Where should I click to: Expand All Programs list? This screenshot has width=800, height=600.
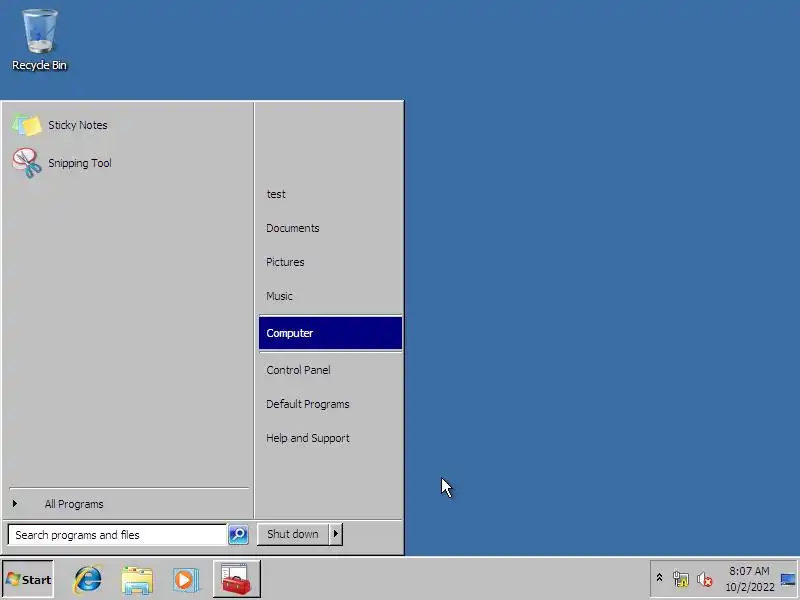pyautogui.click(x=128, y=504)
